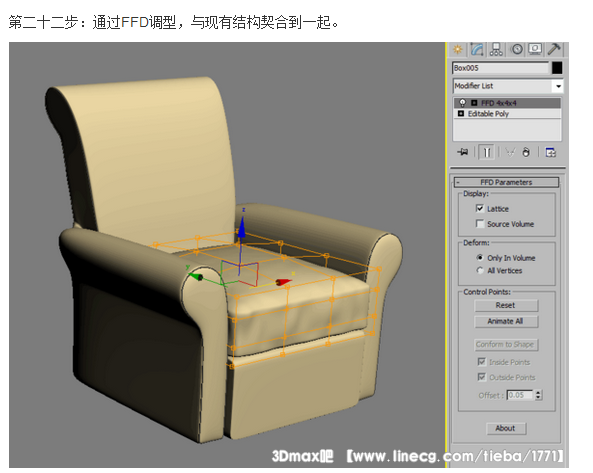Viewport: 593px width, 473px height.
Task: Select the Only In Volume radio
Action: (480, 257)
